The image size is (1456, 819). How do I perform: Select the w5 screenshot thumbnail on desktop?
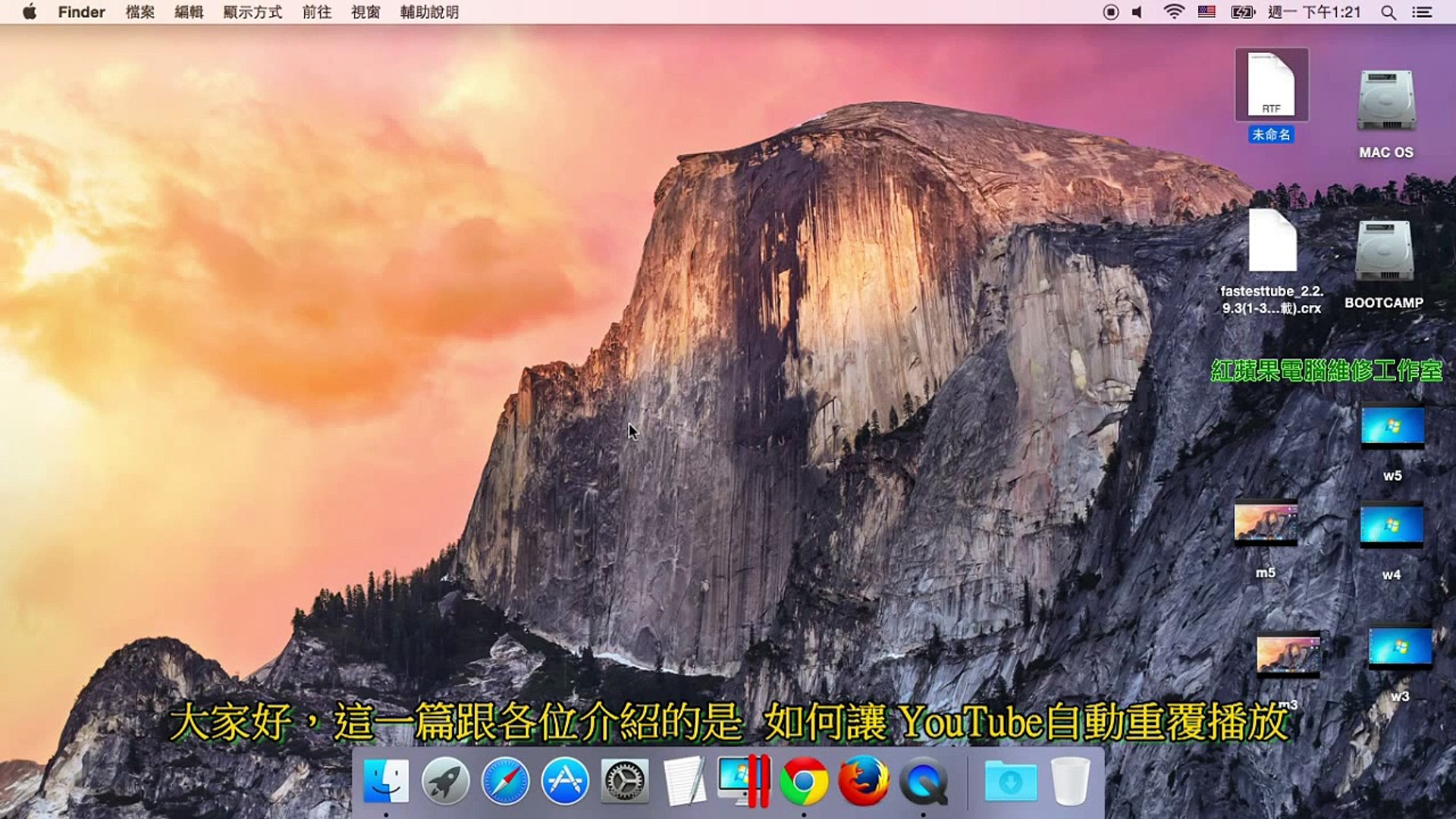coord(1392,427)
